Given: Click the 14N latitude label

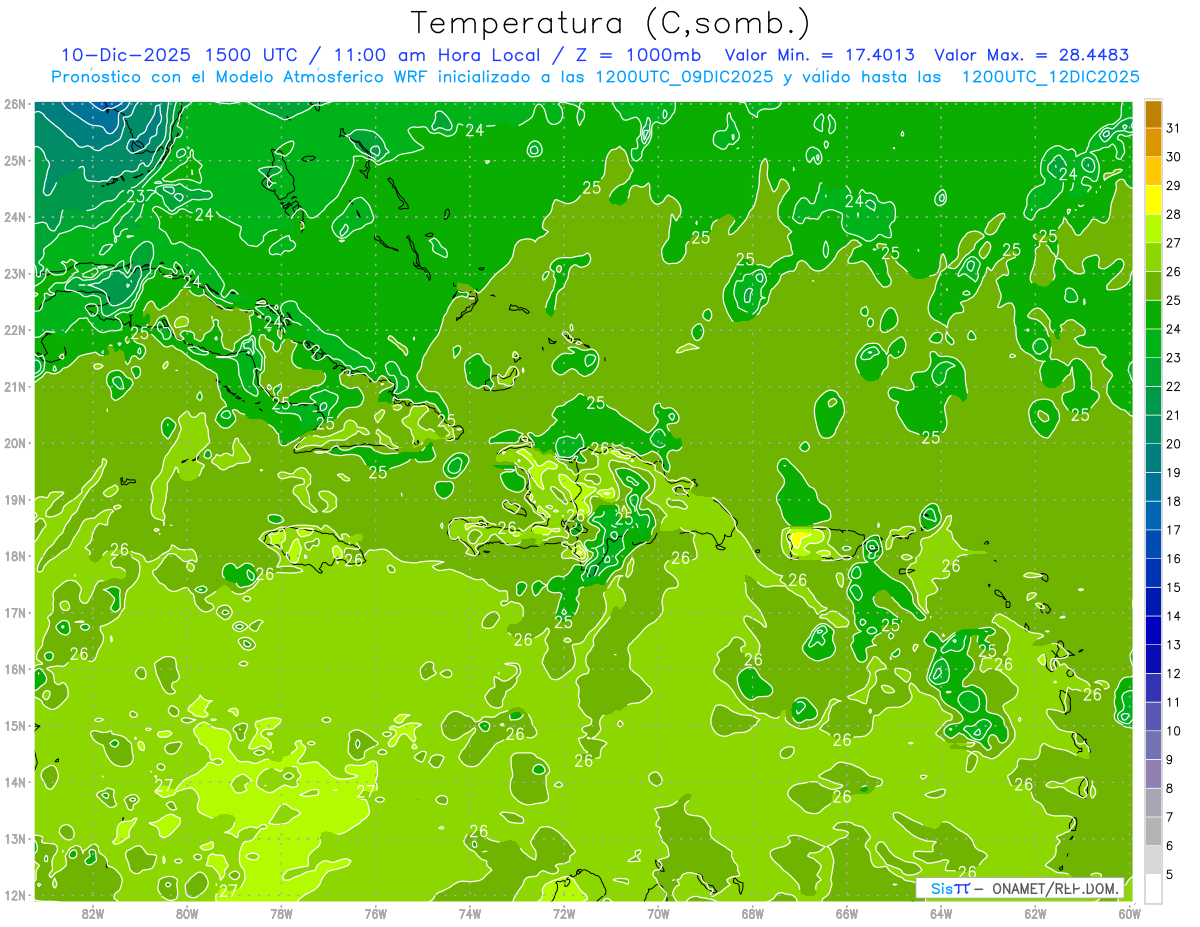Looking at the screenshot, I should 14,782.
